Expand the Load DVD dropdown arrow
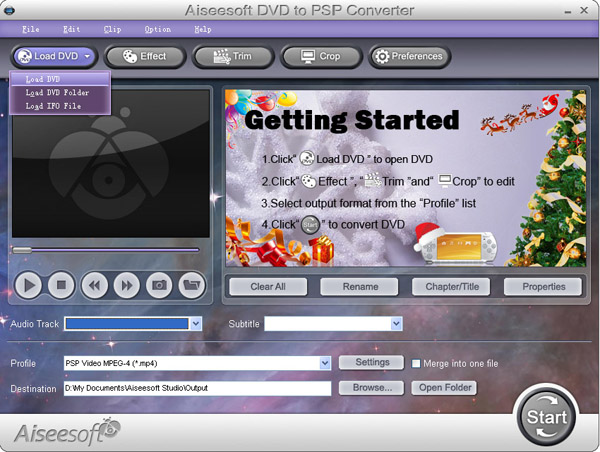This screenshot has width=600, height=452. tap(87, 57)
